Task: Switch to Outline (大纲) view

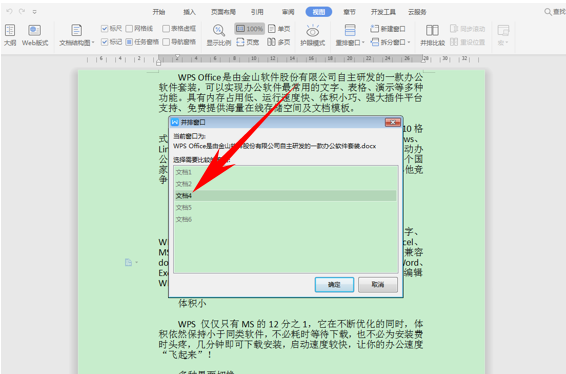Action: 10,35
